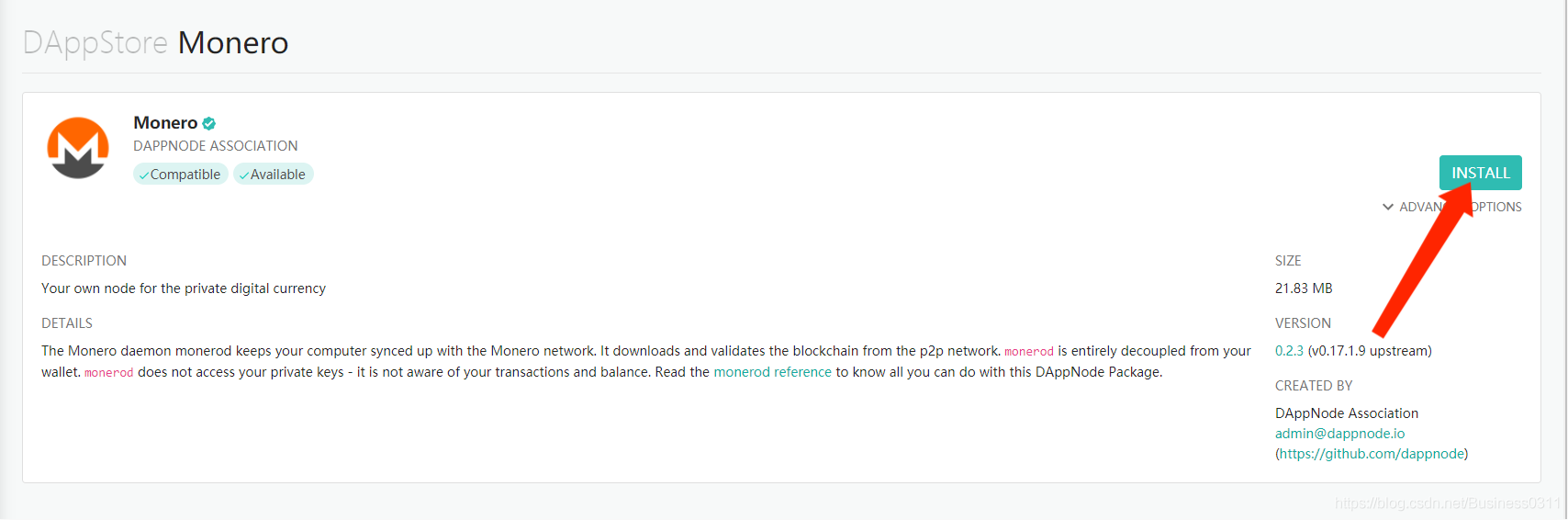
Task: Click the DAppStore breadcrumb in the title
Action: tap(95, 43)
